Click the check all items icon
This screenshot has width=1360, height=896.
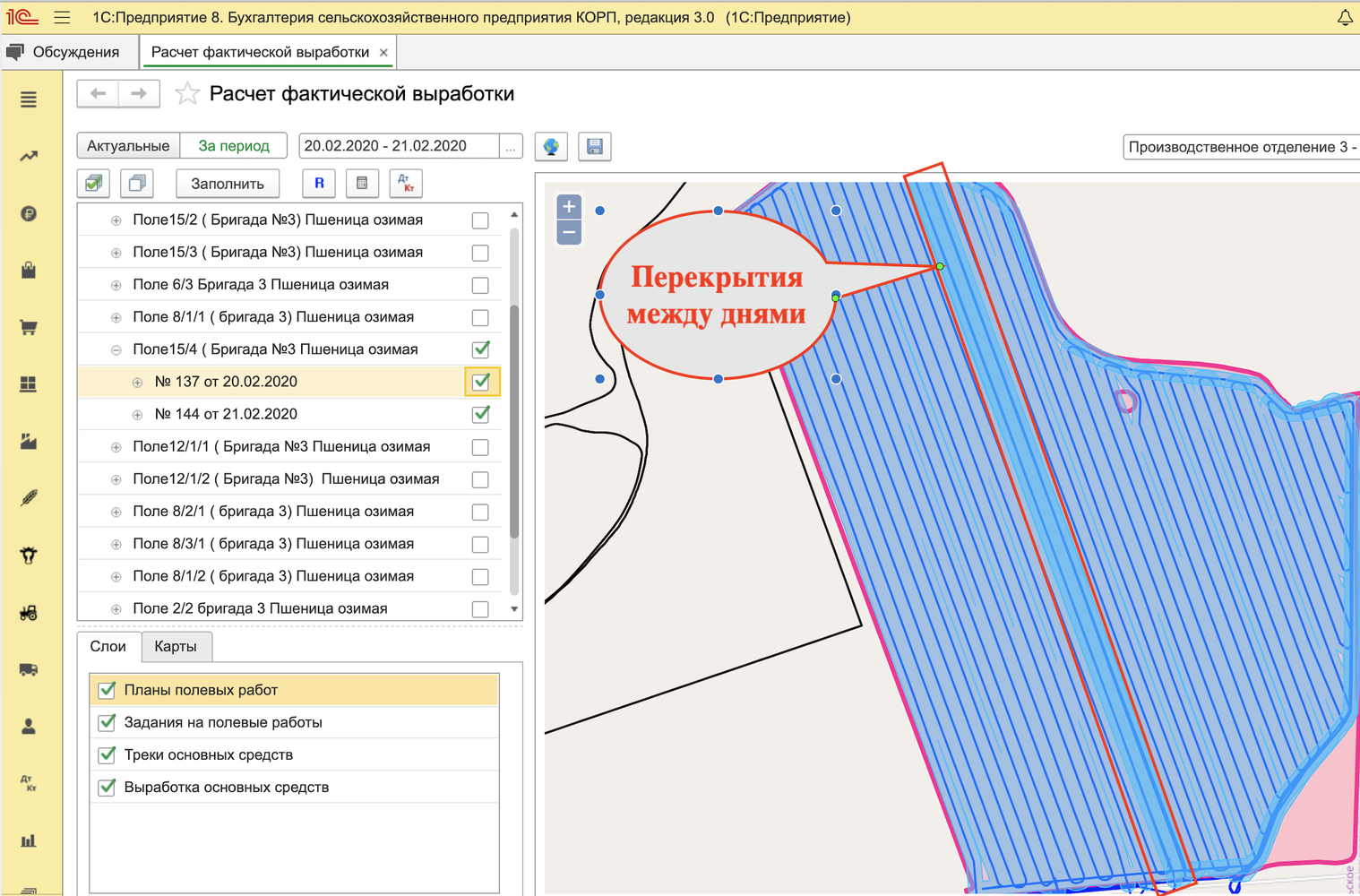pos(93,184)
